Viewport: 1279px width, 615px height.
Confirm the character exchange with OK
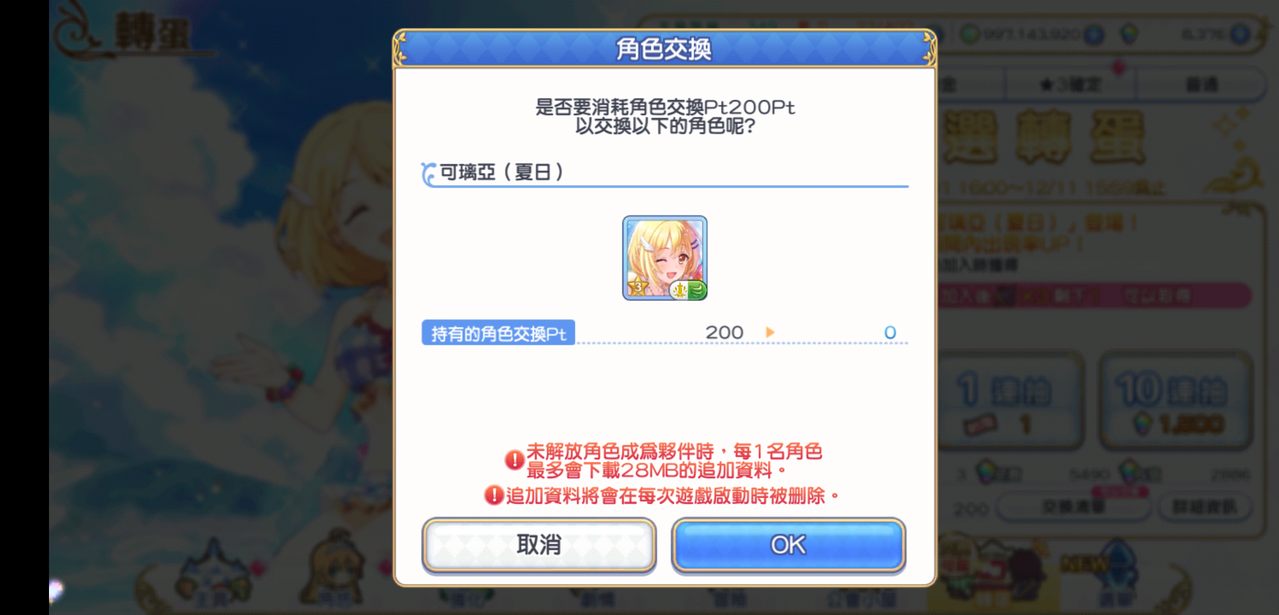coord(788,545)
